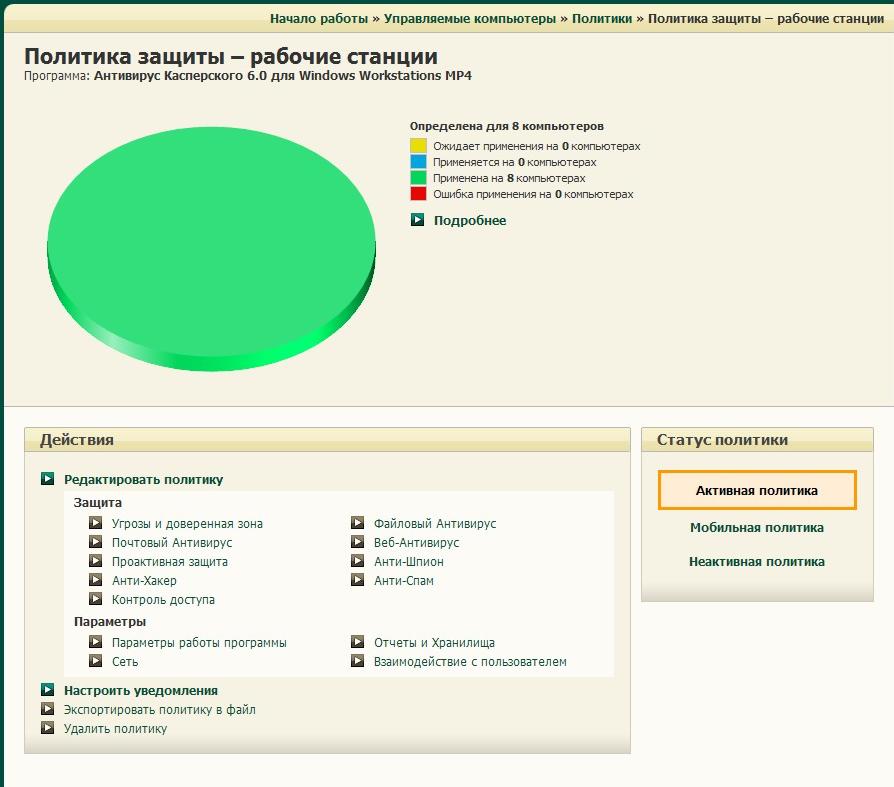The height and width of the screenshot is (787, 894).
Task: Go to Начало работы breadcrumb
Action: click(x=319, y=19)
